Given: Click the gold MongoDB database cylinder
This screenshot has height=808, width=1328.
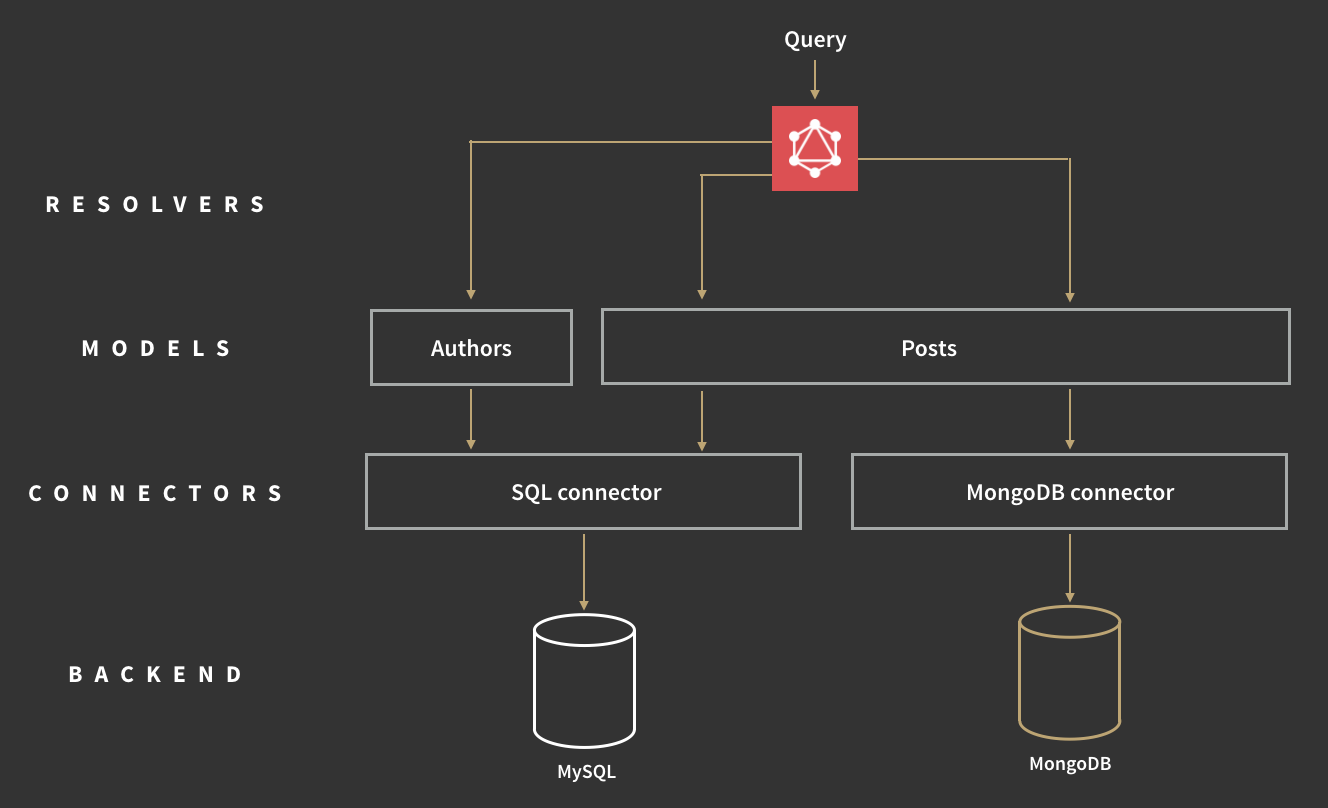Looking at the screenshot, I should tap(1069, 672).
